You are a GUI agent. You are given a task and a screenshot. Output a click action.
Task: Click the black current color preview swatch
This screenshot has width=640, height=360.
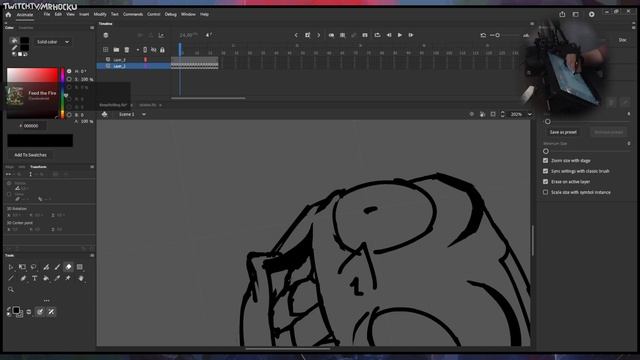pos(40,140)
